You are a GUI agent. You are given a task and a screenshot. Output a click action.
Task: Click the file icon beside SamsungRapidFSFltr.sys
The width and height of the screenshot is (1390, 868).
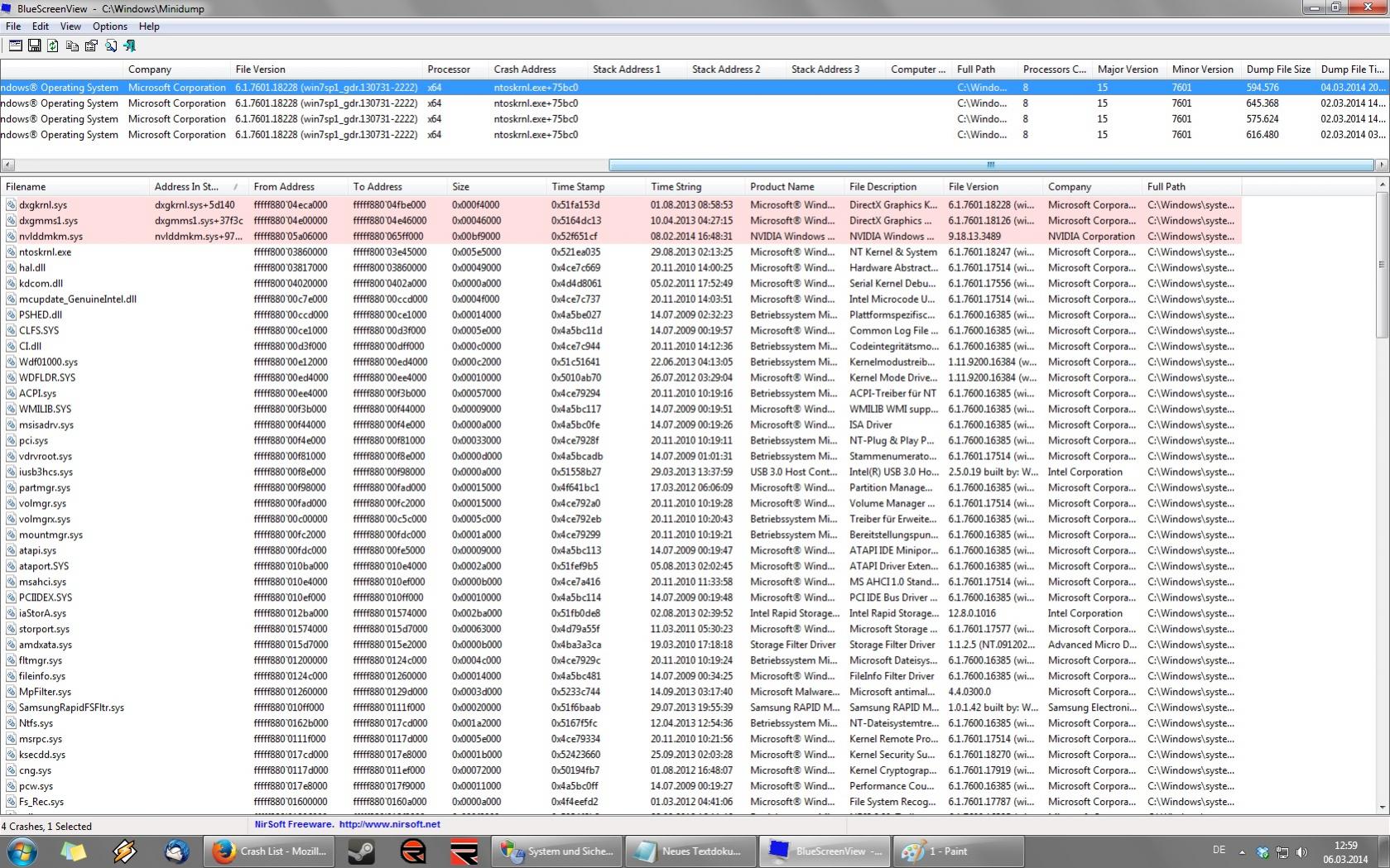[11, 708]
